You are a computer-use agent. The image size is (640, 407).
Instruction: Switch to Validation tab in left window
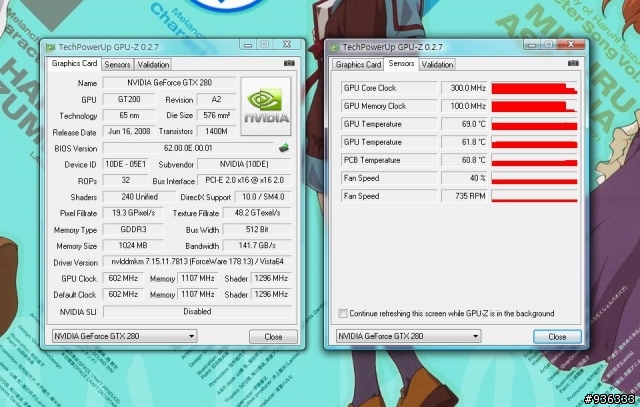pos(153,64)
